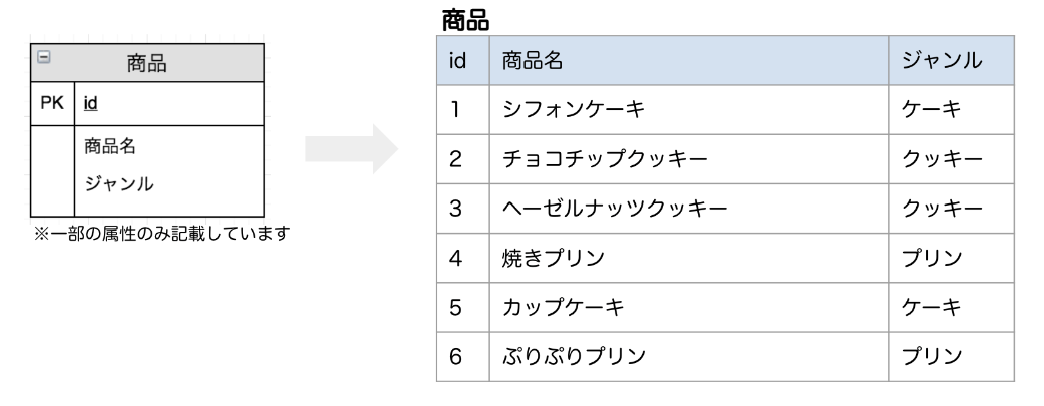Select the underlined id attribute
1044x406 pixels.
tap(90, 104)
